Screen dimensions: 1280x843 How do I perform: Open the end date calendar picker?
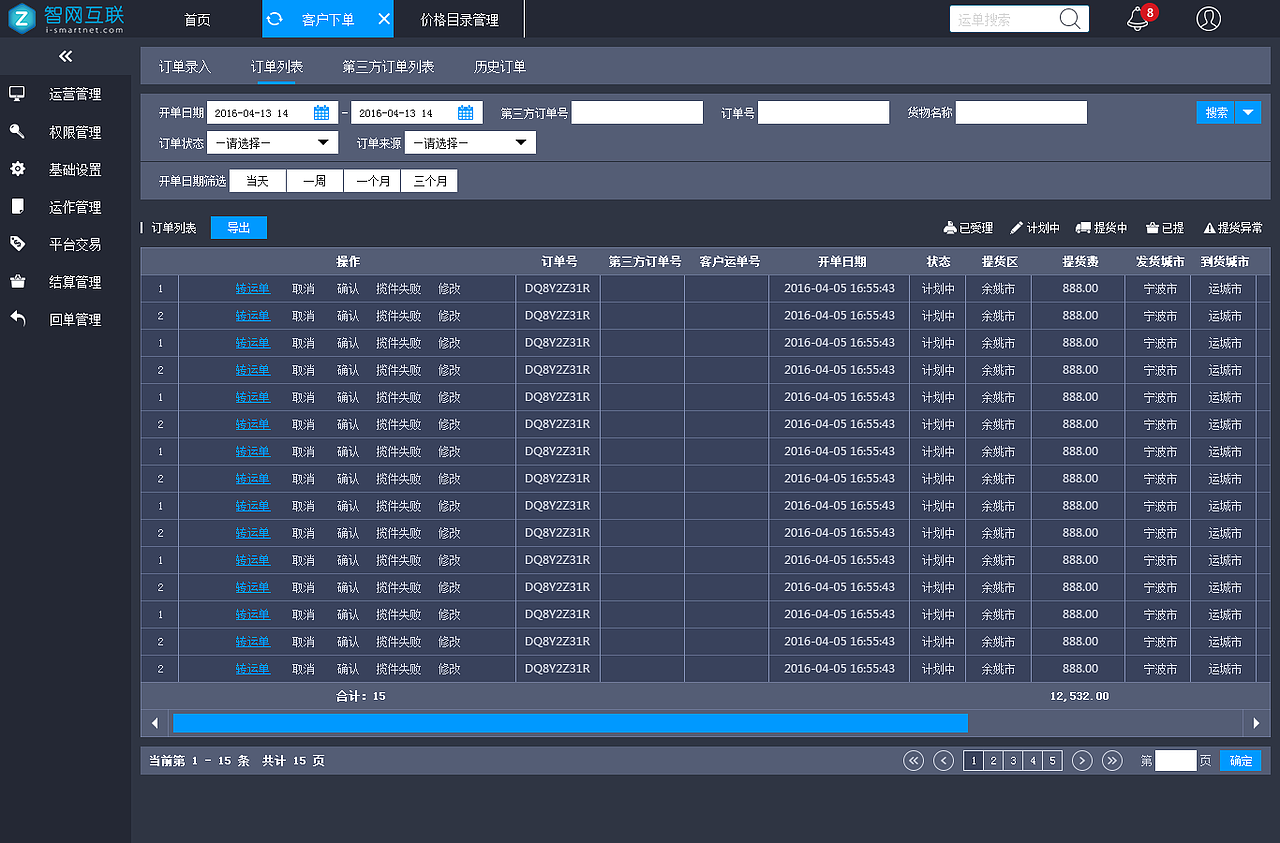coord(466,113)
